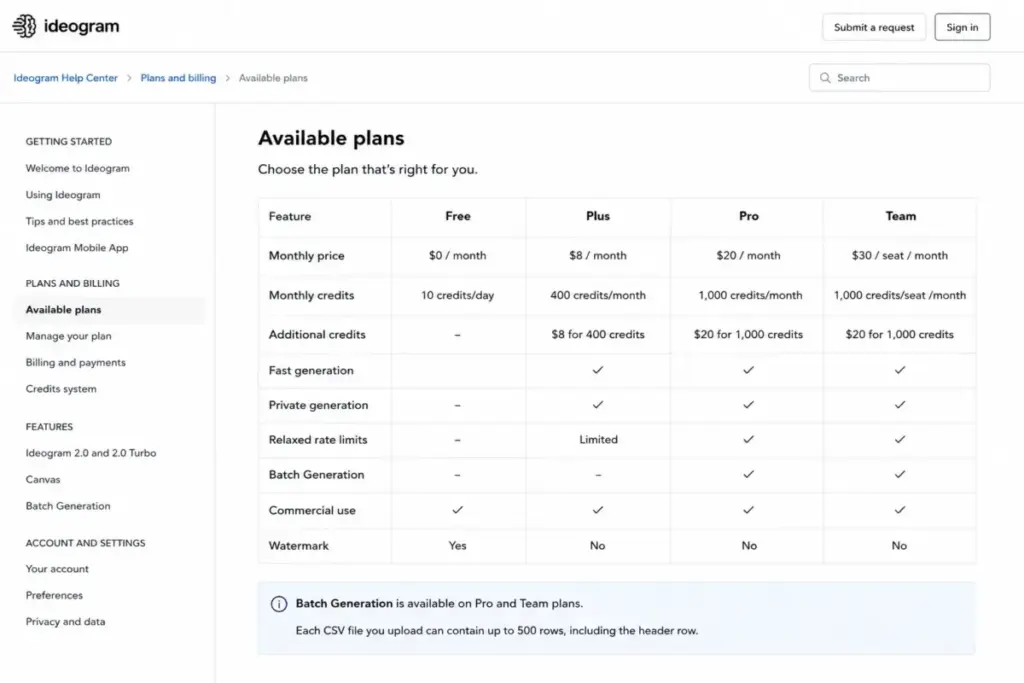This screenshot has width=1024, height=683.
Task: Click the Submit a request button
Action: (874, 27)
